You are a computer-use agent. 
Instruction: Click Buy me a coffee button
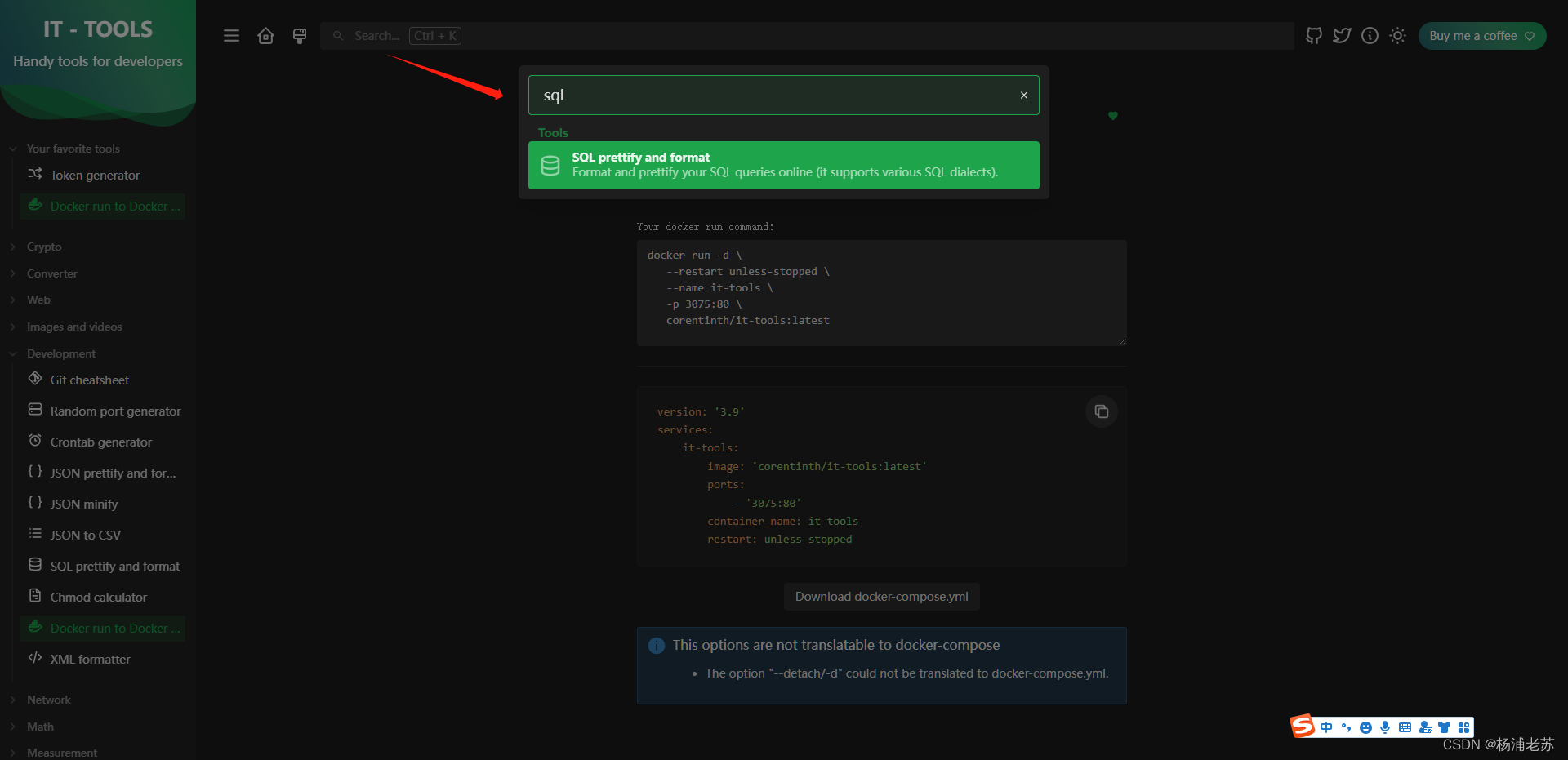click(1481, 36)
